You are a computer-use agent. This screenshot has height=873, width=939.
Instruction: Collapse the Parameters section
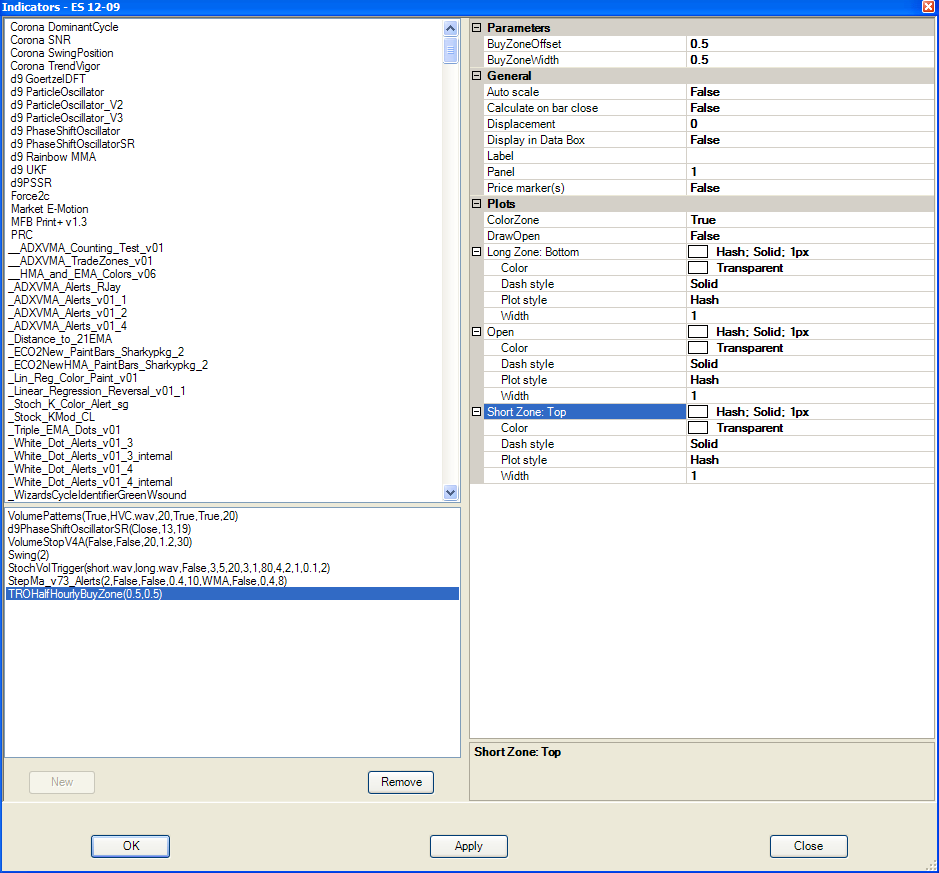[x=477, y=28]
